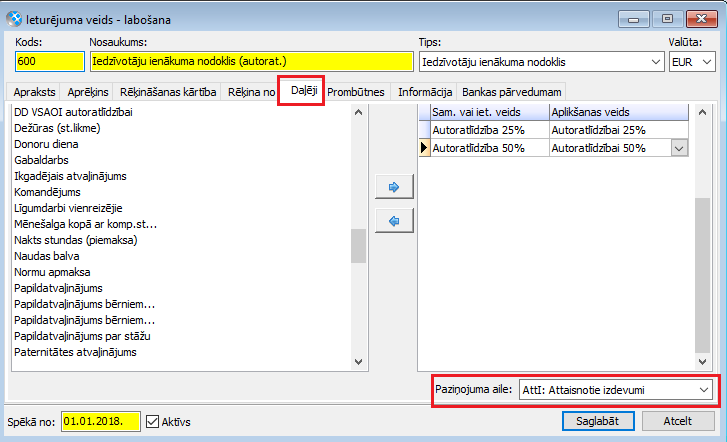Select Normu apmaksa in list
Viewport: 727px width, 442px height.
pos(52,272)
